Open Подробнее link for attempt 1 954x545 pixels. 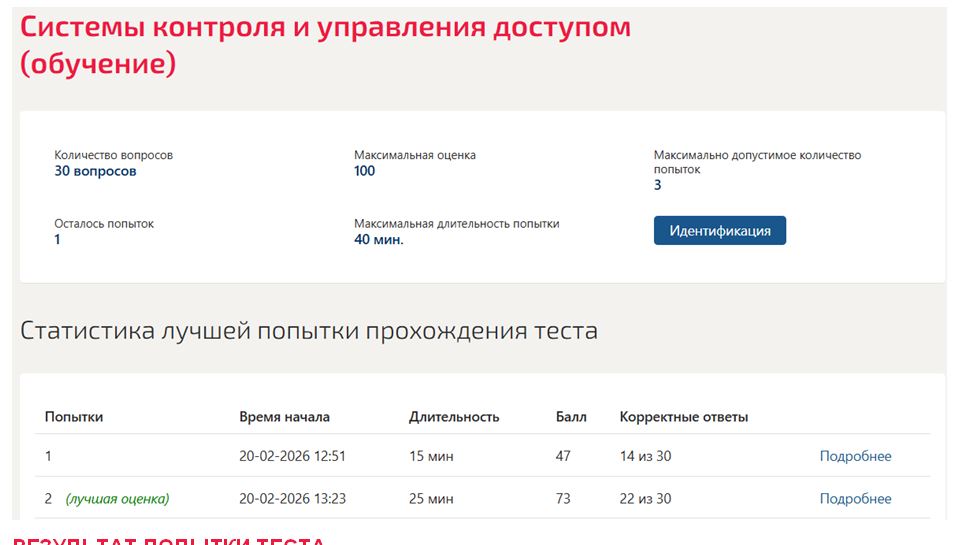855,456
